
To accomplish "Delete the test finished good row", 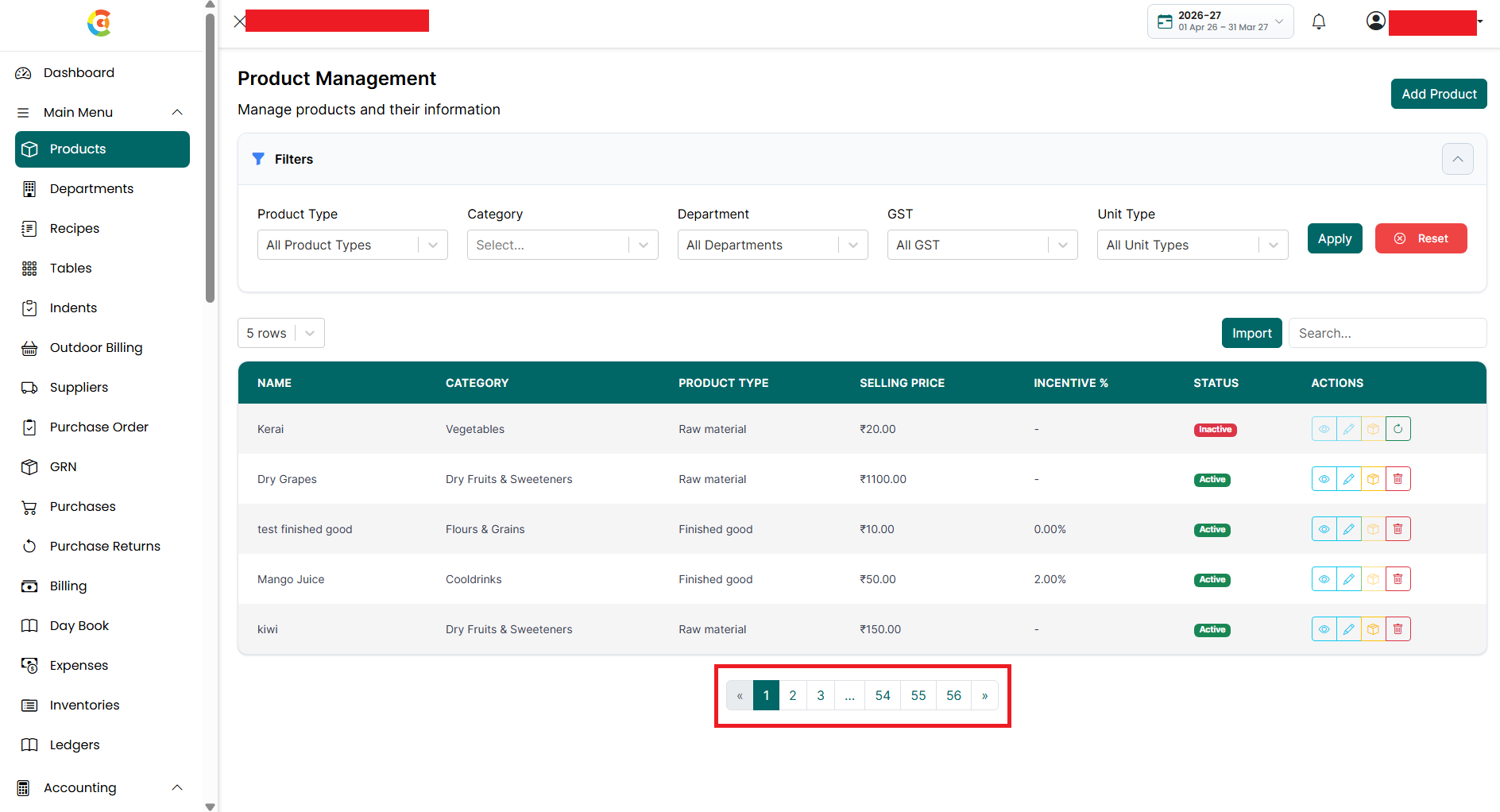I will click(1398, 529).
